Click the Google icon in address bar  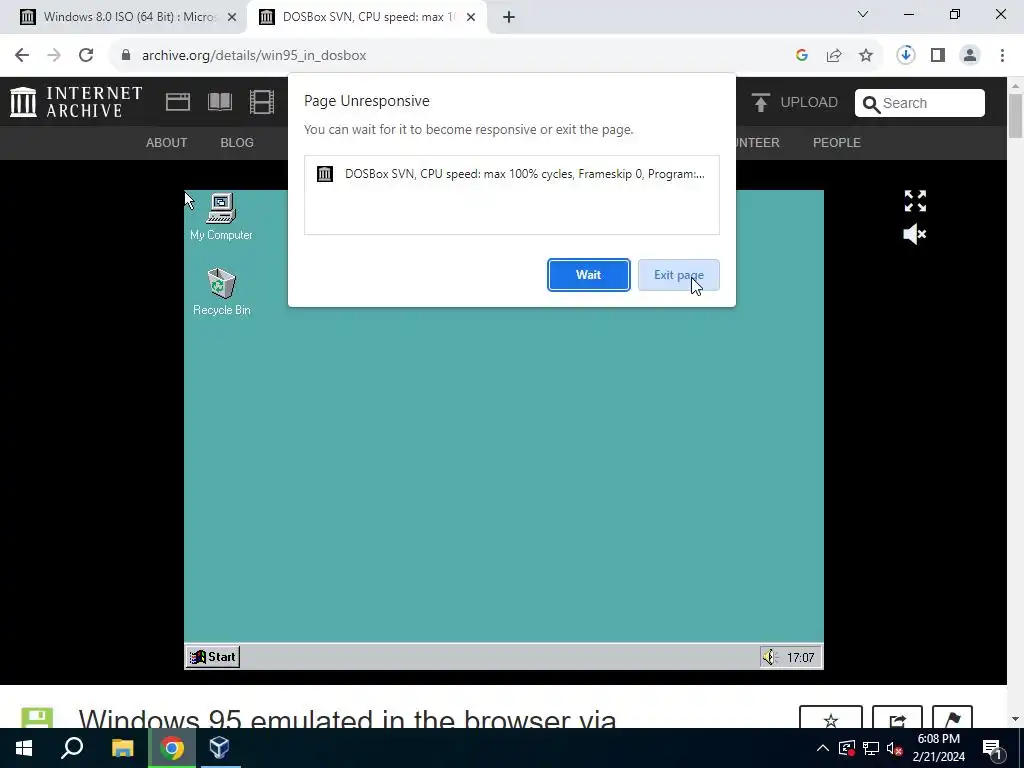(802, 56)
